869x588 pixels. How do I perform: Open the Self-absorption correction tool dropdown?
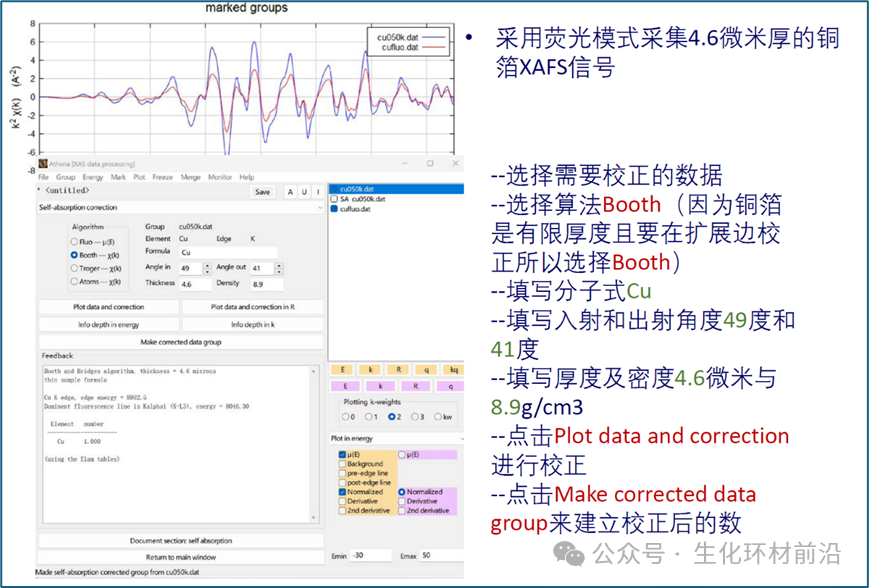pyautogui.click(x=181, y=207)
